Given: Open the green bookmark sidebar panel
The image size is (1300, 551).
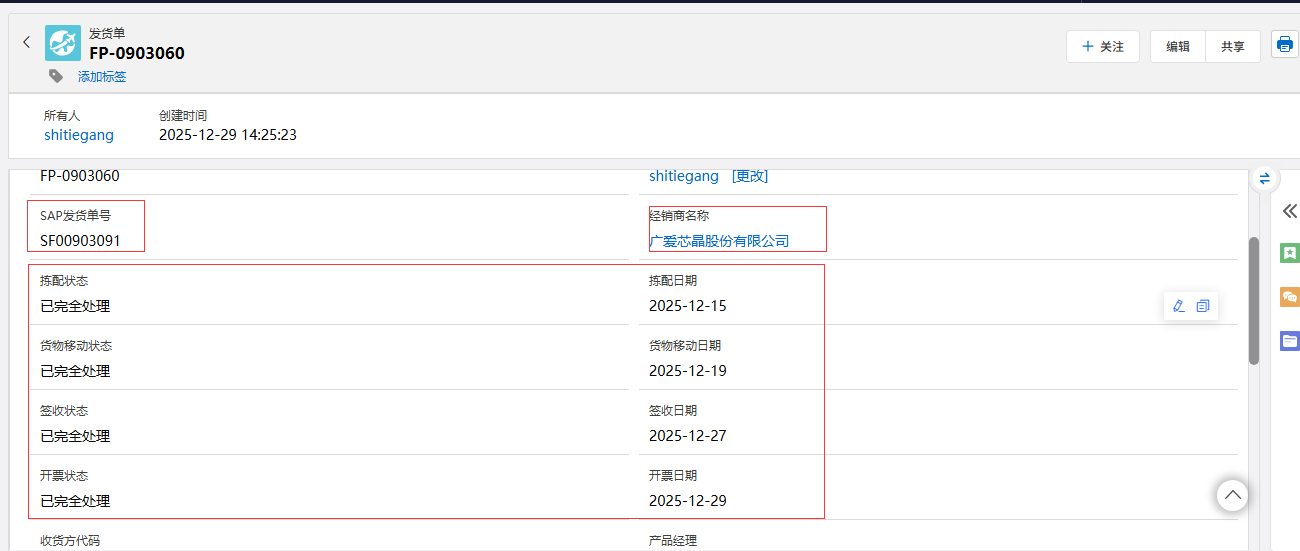Looking at the screenshot, I should [1289, 253].
